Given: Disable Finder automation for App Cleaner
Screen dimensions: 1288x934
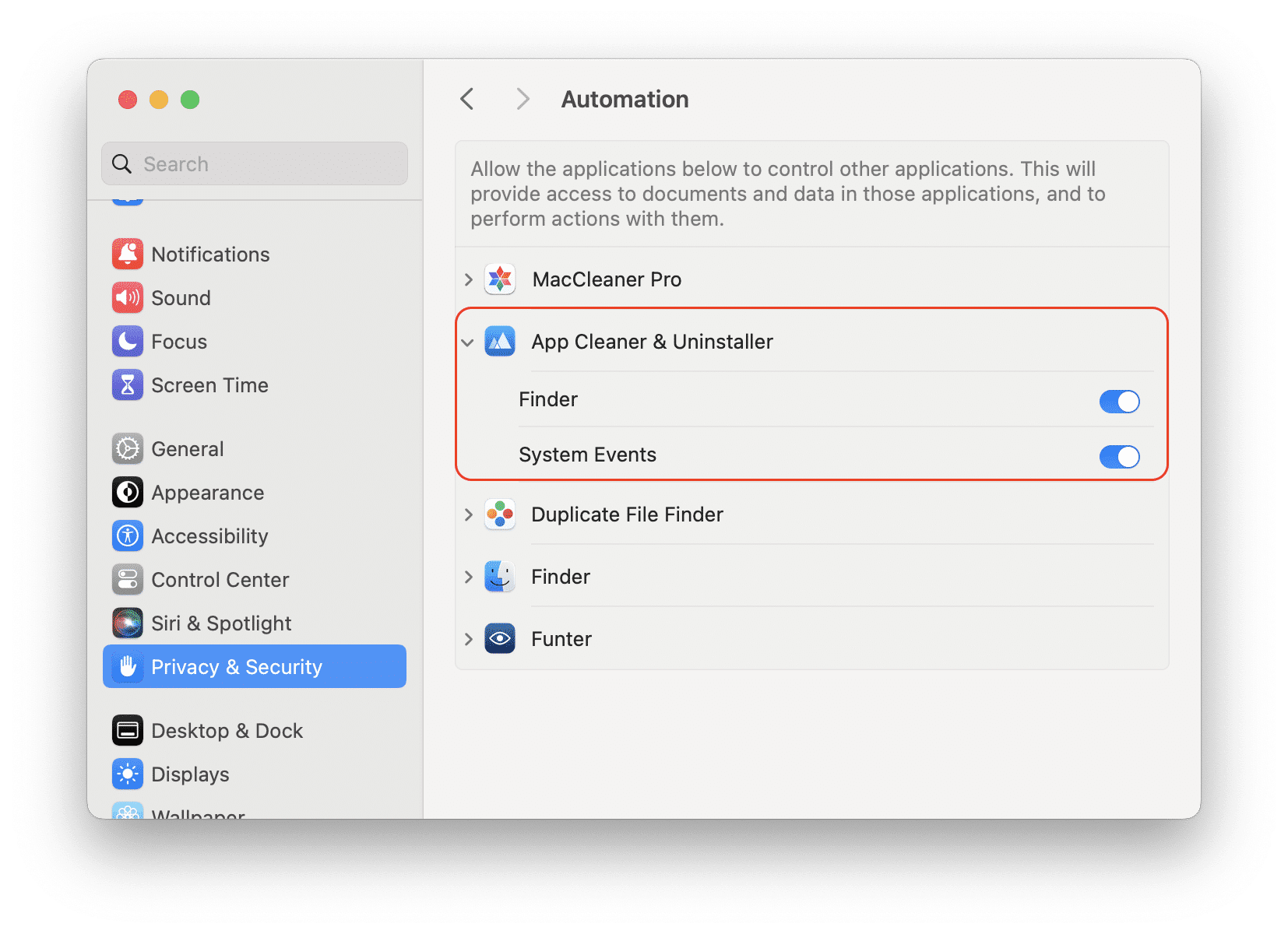Looking at the screenshot, I should pyautogui.click(x=1119, y=402).
